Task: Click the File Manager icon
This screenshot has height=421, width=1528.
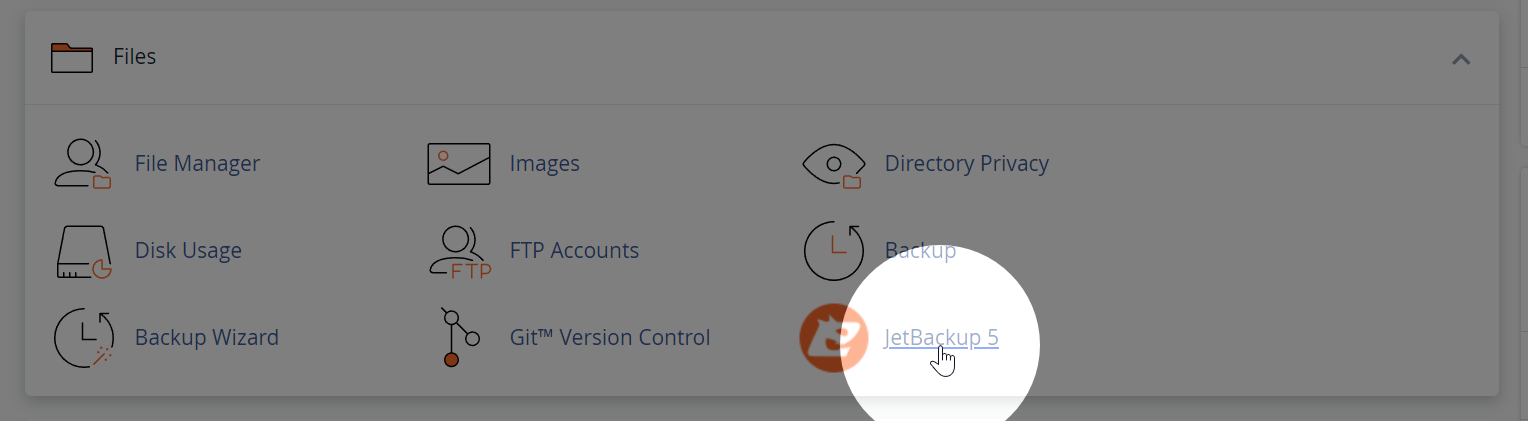Action: (x=83, y=164)
